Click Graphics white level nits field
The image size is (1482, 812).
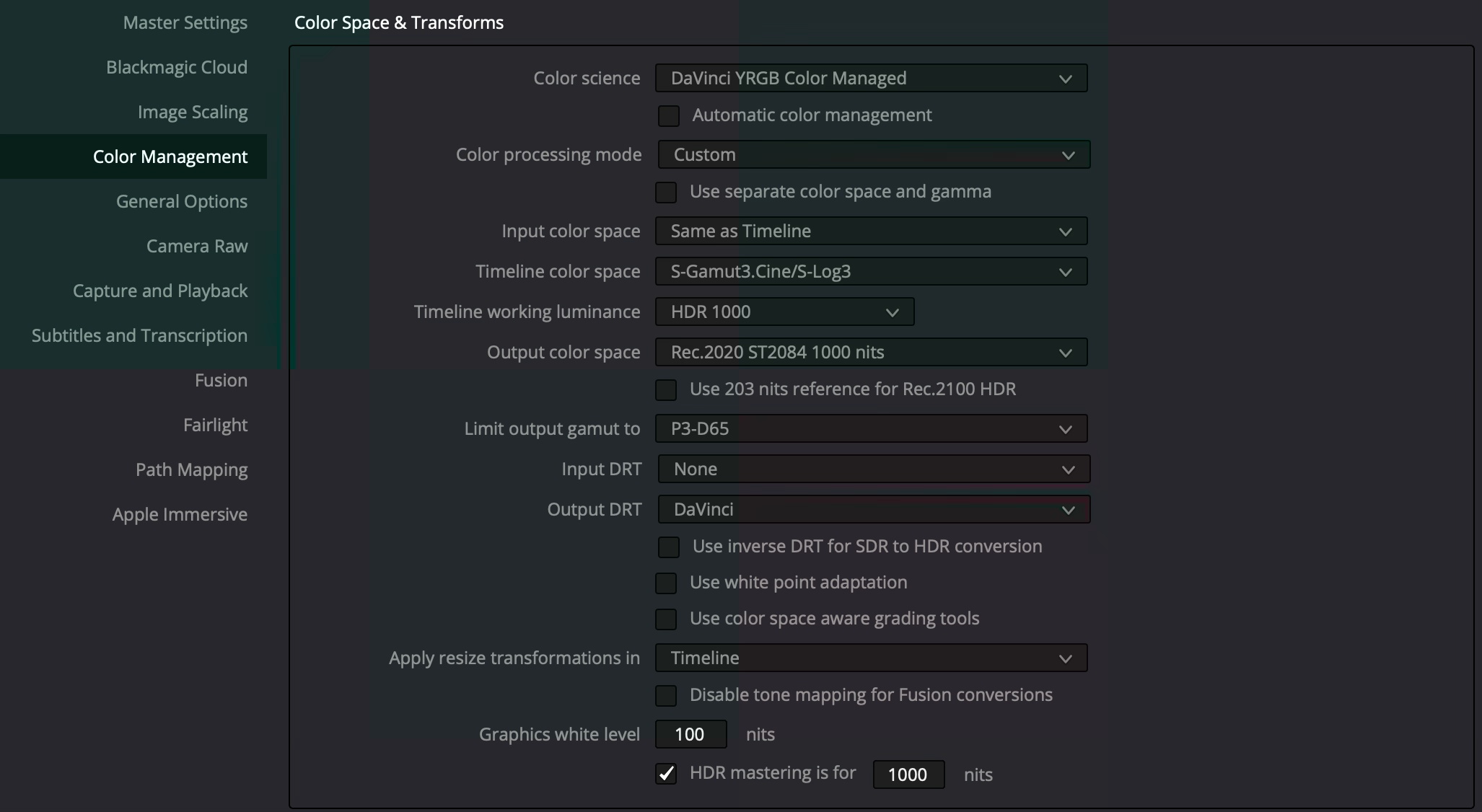[x=690, y=734]
